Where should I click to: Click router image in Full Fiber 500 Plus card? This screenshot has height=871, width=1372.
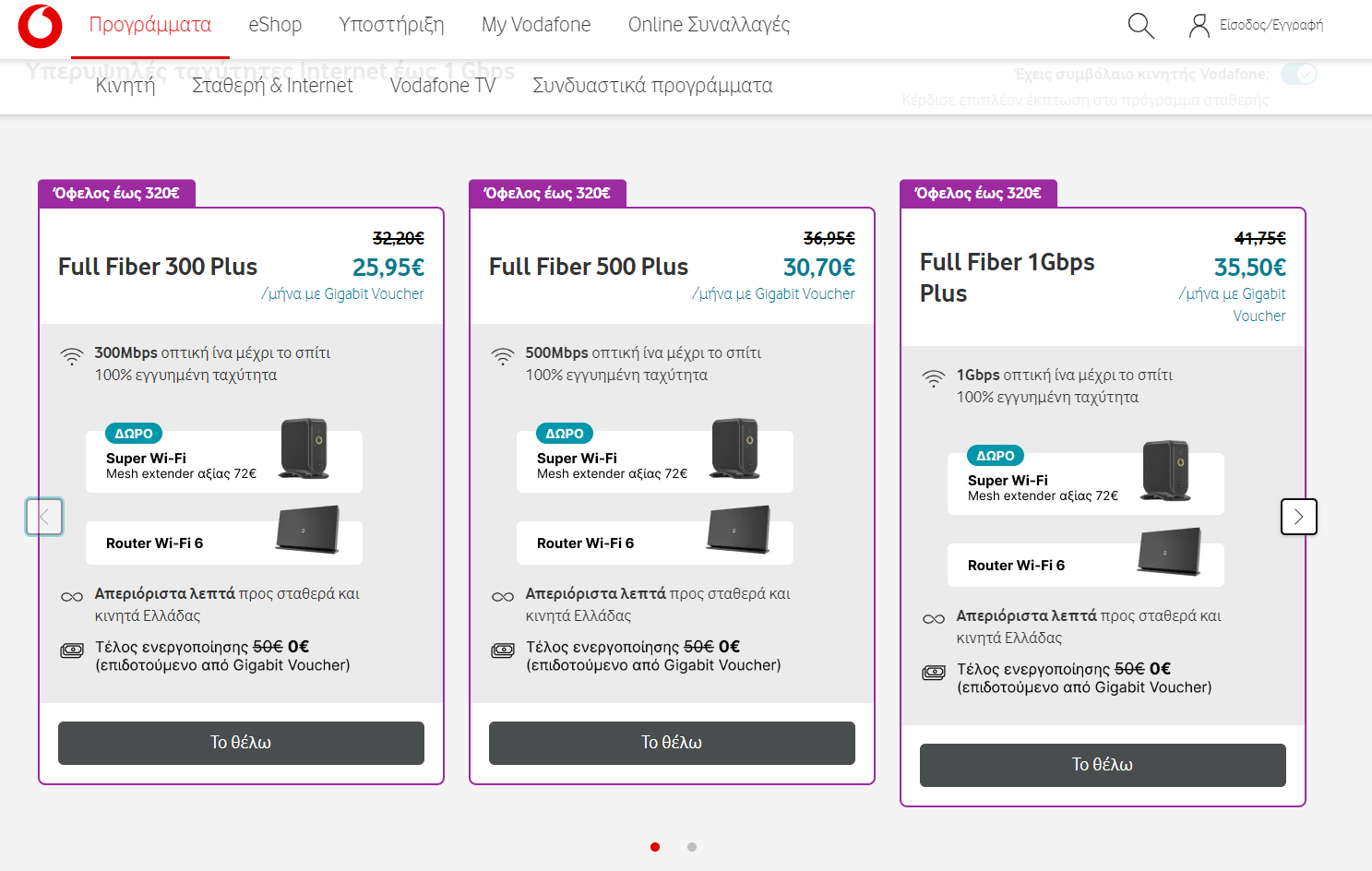(x=738, y=530)
